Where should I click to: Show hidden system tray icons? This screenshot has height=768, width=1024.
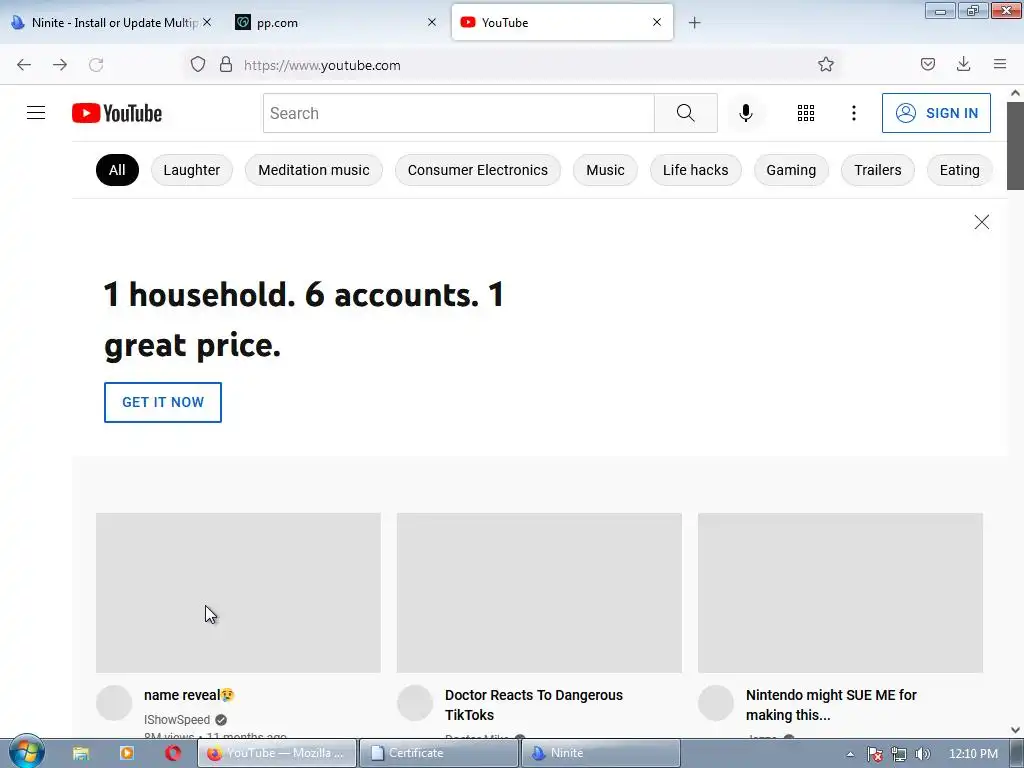click(850, 754)
